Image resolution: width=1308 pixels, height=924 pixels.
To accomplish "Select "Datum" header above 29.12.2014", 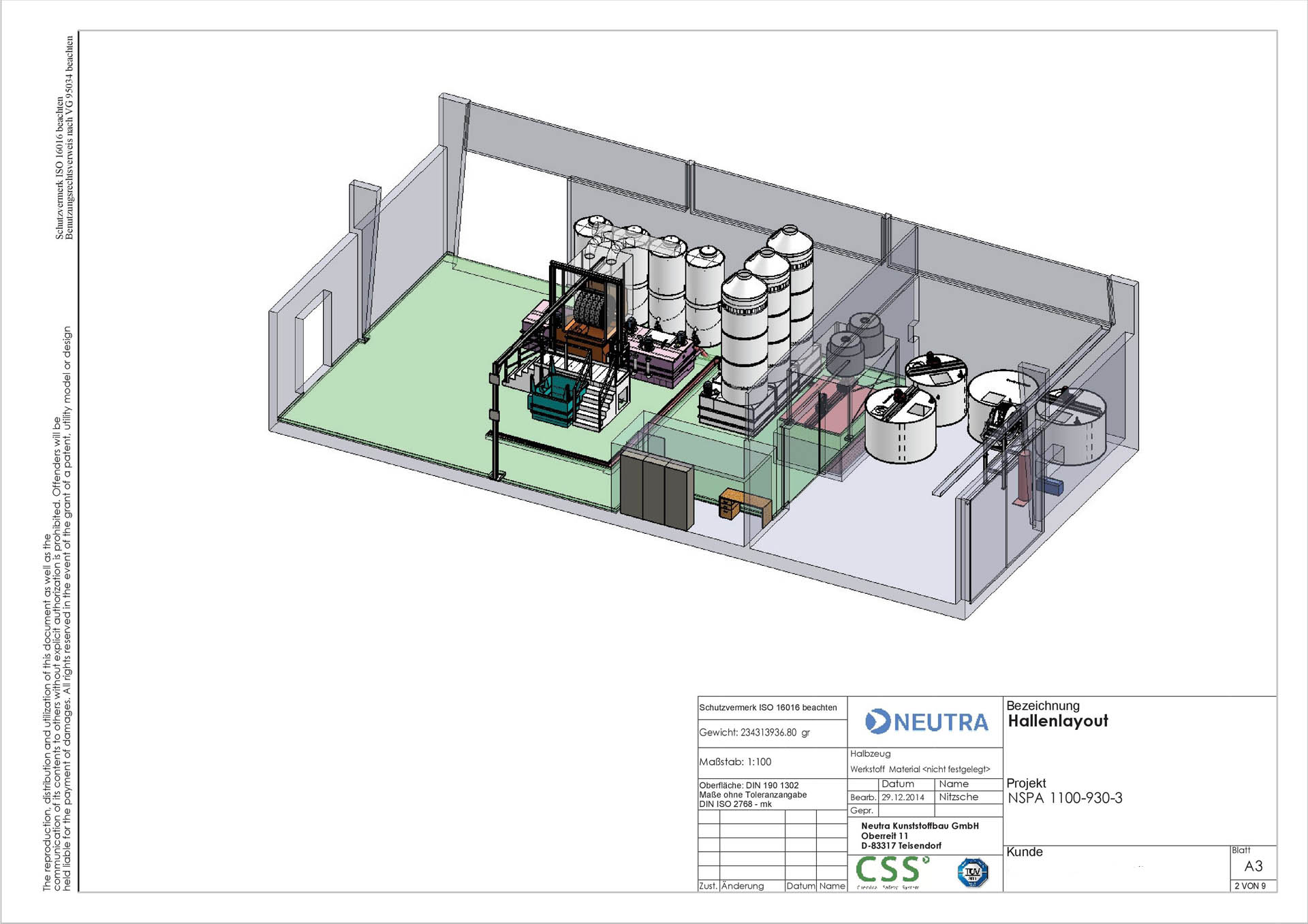I will (898, 784).
